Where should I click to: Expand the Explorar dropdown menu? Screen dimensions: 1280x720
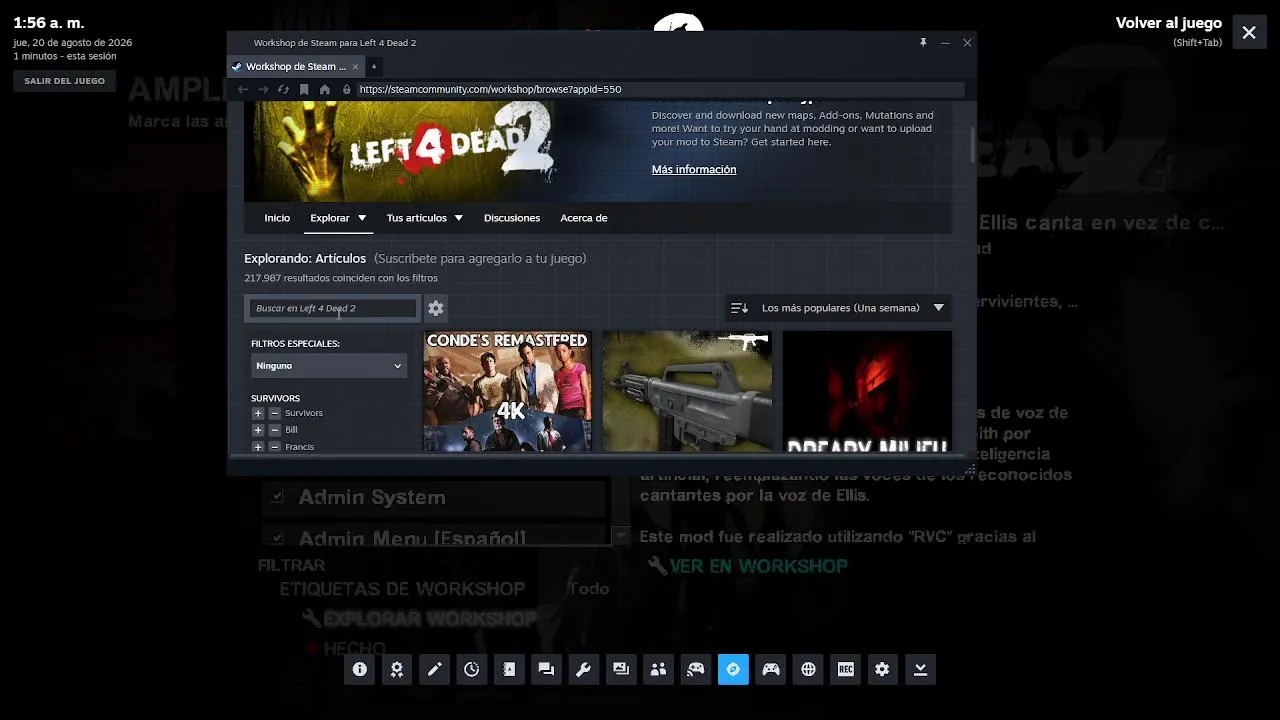coord(338,218)
